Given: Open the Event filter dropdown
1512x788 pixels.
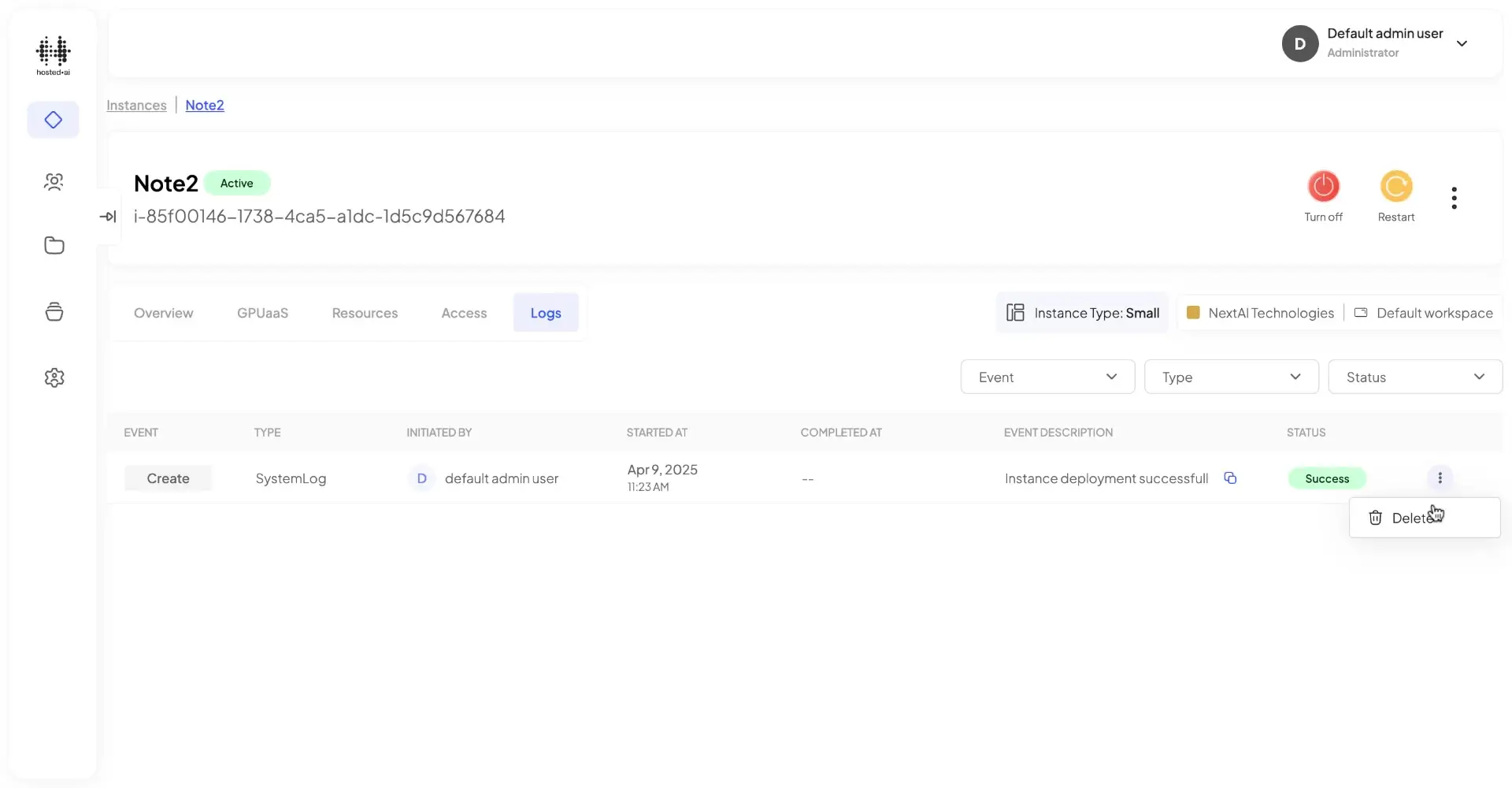Looking at the screenshot, I should 1047,377.
